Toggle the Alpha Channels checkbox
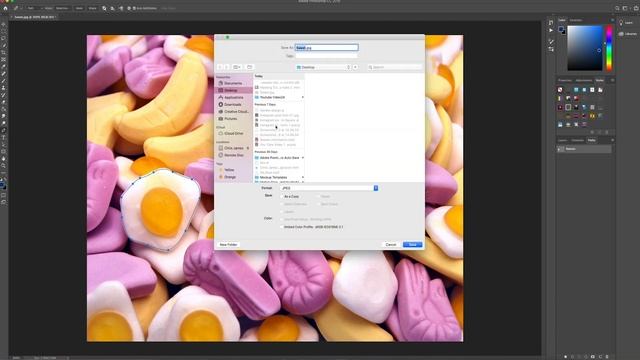Image resolution: width=640 pixels, height=360 pixels. 282,204
